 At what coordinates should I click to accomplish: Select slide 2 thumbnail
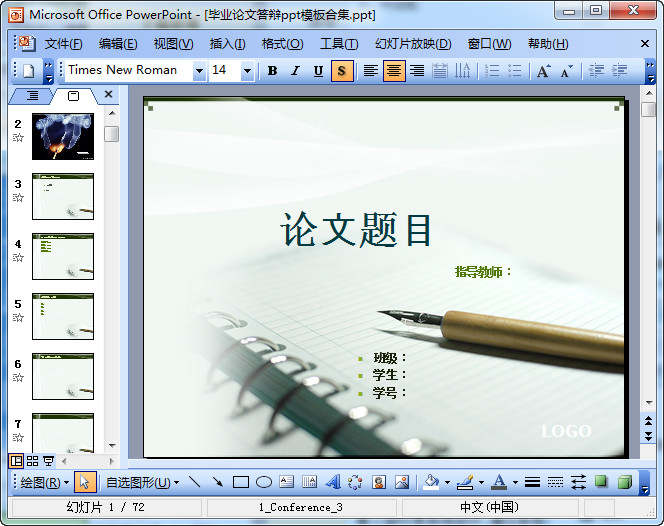click(x=63, y=136)
